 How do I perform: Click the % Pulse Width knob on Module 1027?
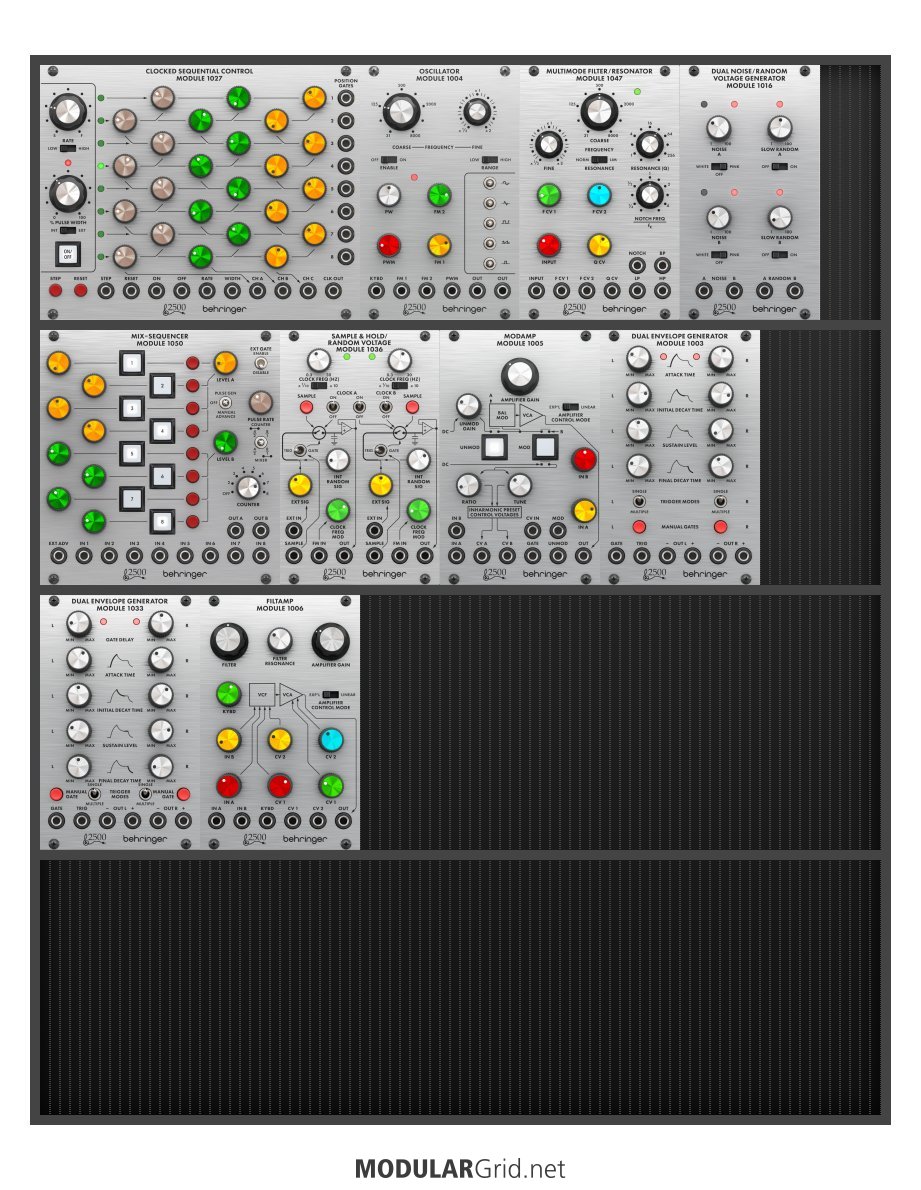click(x=68, y=194)
